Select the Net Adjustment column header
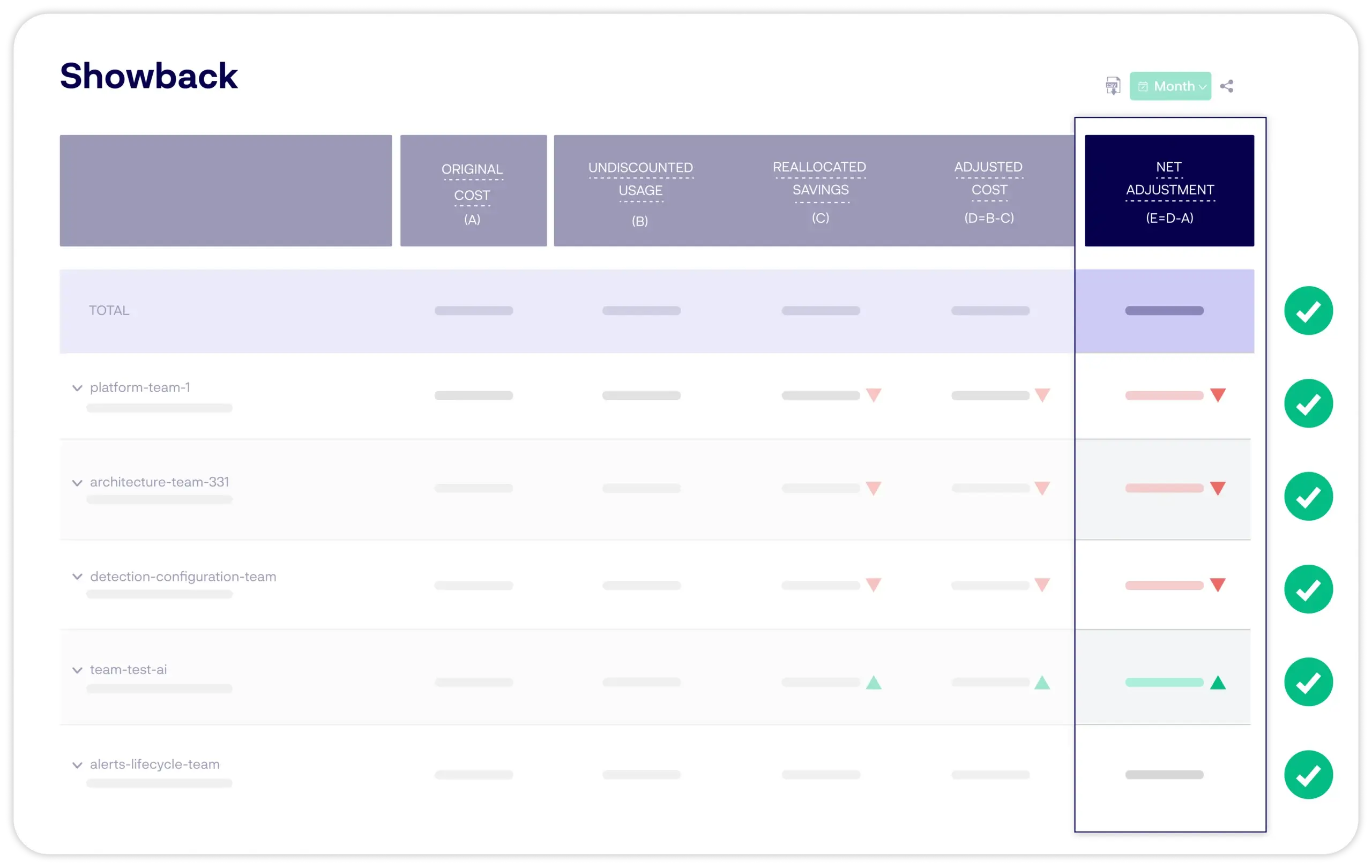Screen dimensions: 1372x868 click(1169, 190)
